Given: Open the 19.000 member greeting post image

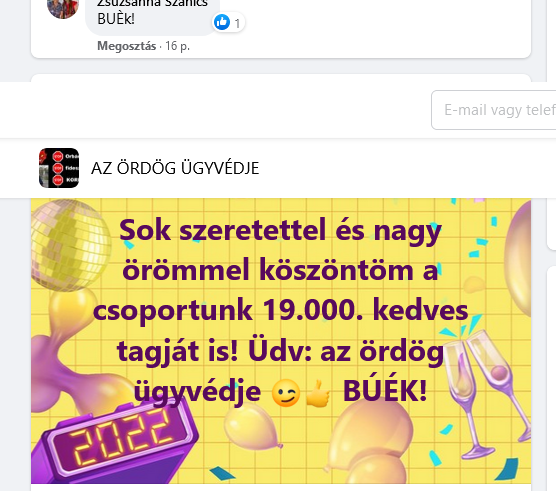Looking at the screenshot, I should [x=281, y=341].
